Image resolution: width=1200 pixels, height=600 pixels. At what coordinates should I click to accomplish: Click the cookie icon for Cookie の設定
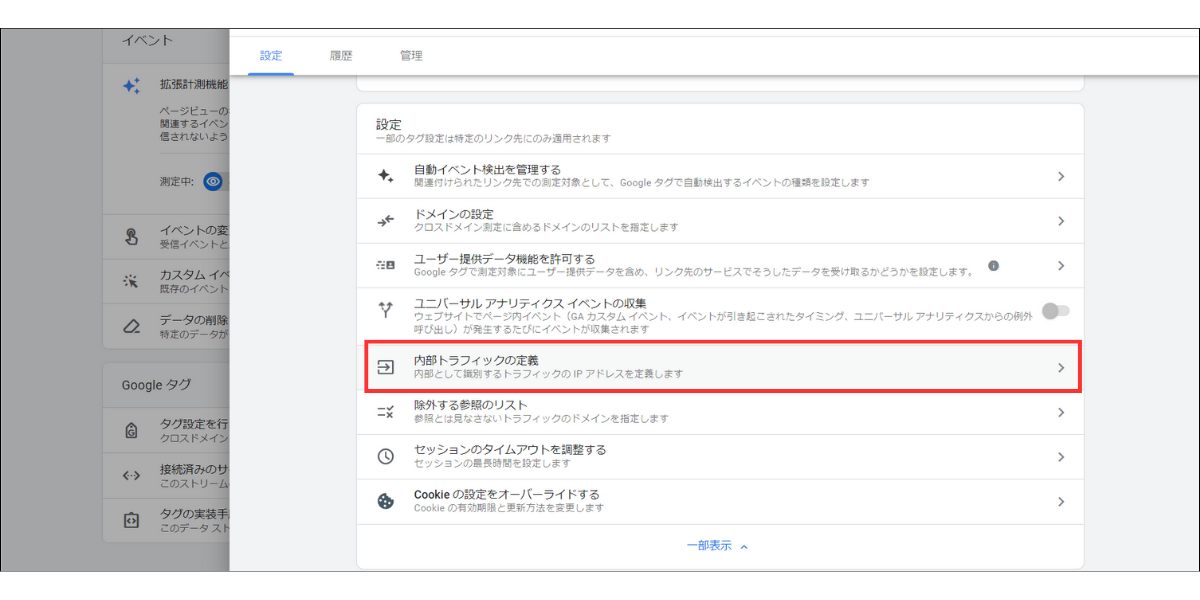(385, 502)
